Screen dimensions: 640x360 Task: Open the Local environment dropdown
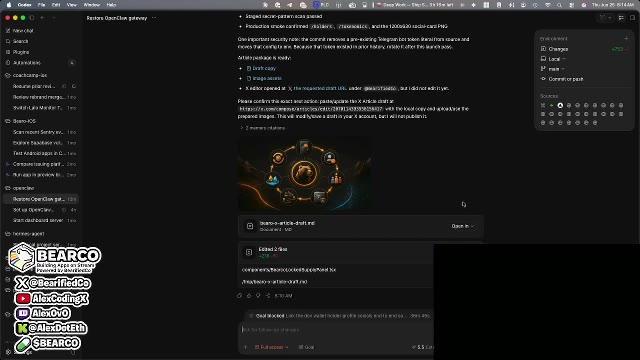tap(553, 59)
